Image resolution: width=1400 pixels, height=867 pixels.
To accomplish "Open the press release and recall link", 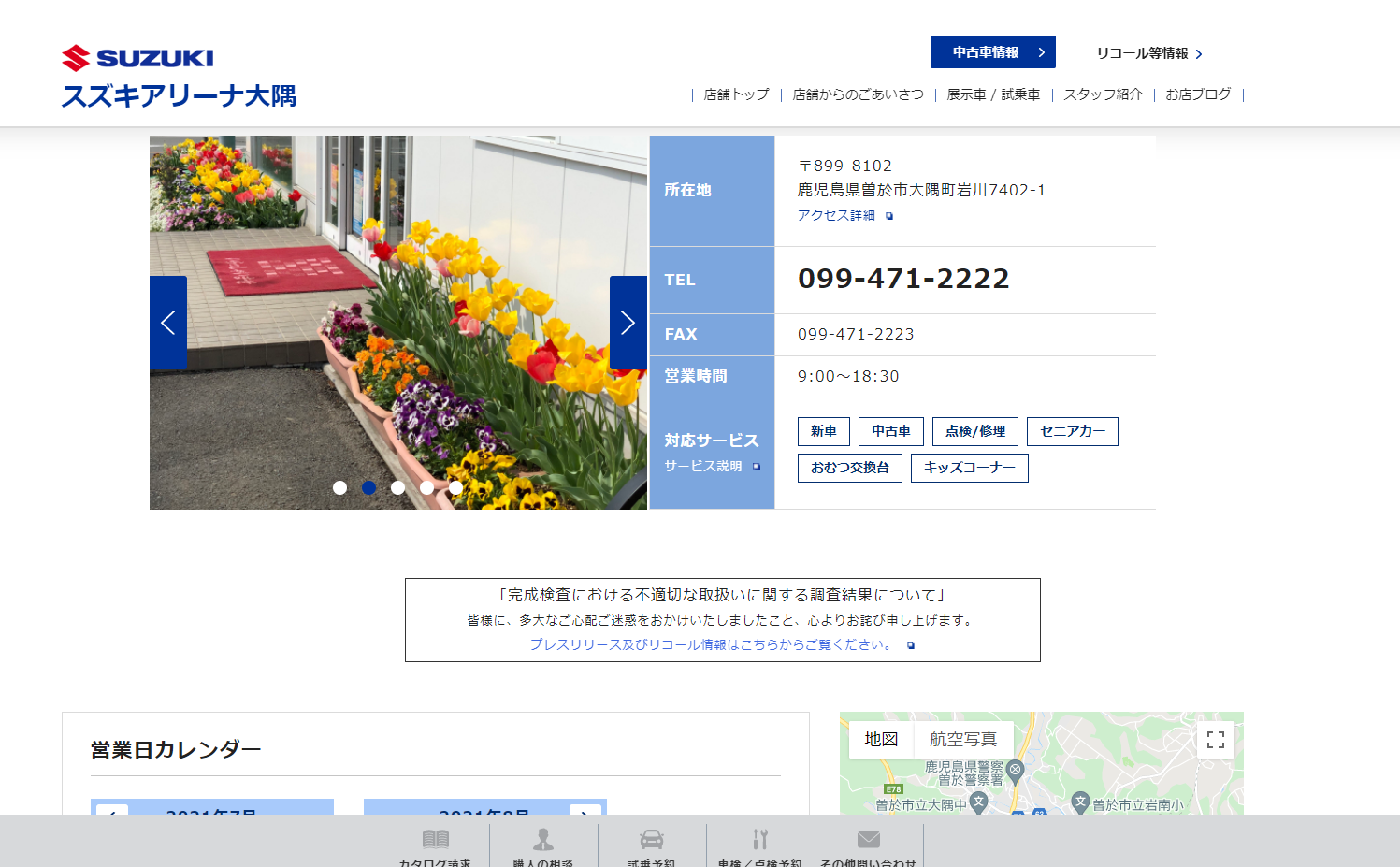I will click(722, 644).
